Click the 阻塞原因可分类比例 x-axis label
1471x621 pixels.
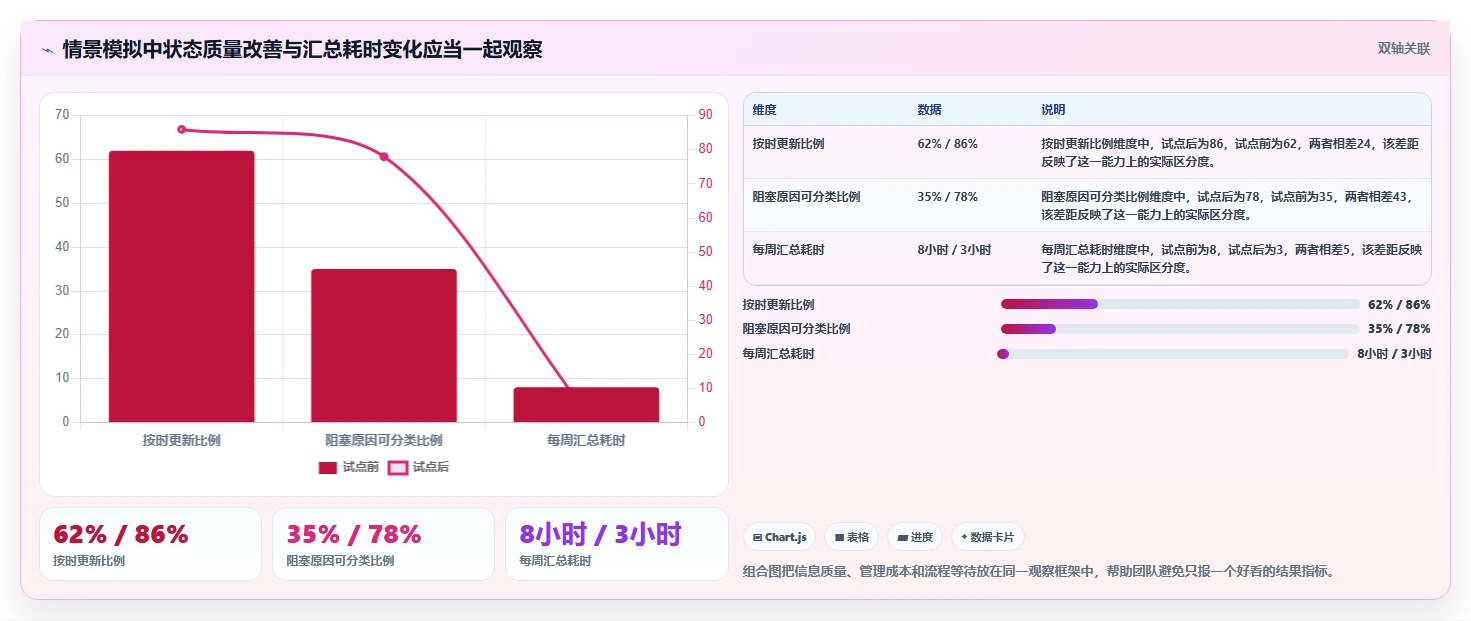coord(384,440)
